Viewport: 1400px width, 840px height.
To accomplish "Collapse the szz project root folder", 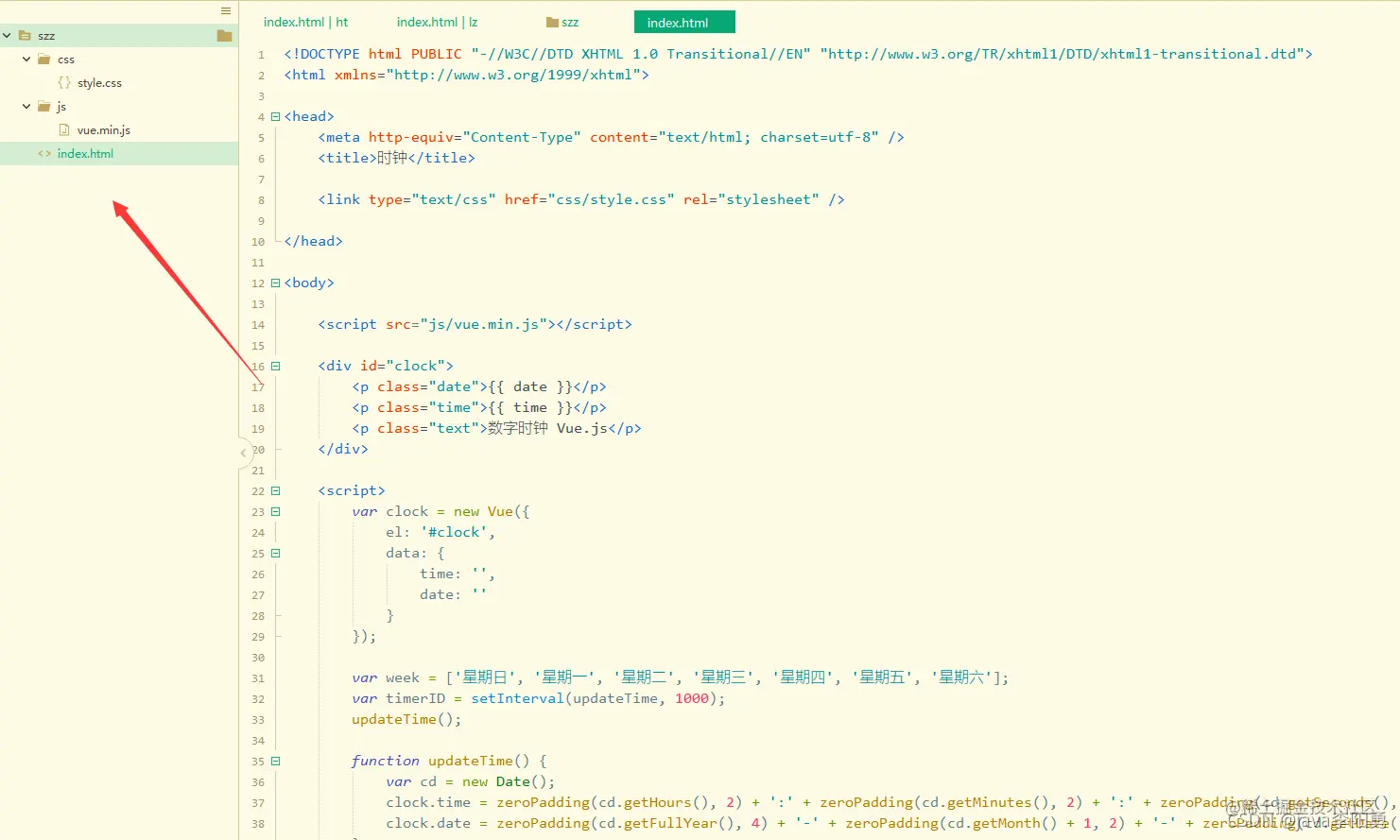I will coord(8,36).
